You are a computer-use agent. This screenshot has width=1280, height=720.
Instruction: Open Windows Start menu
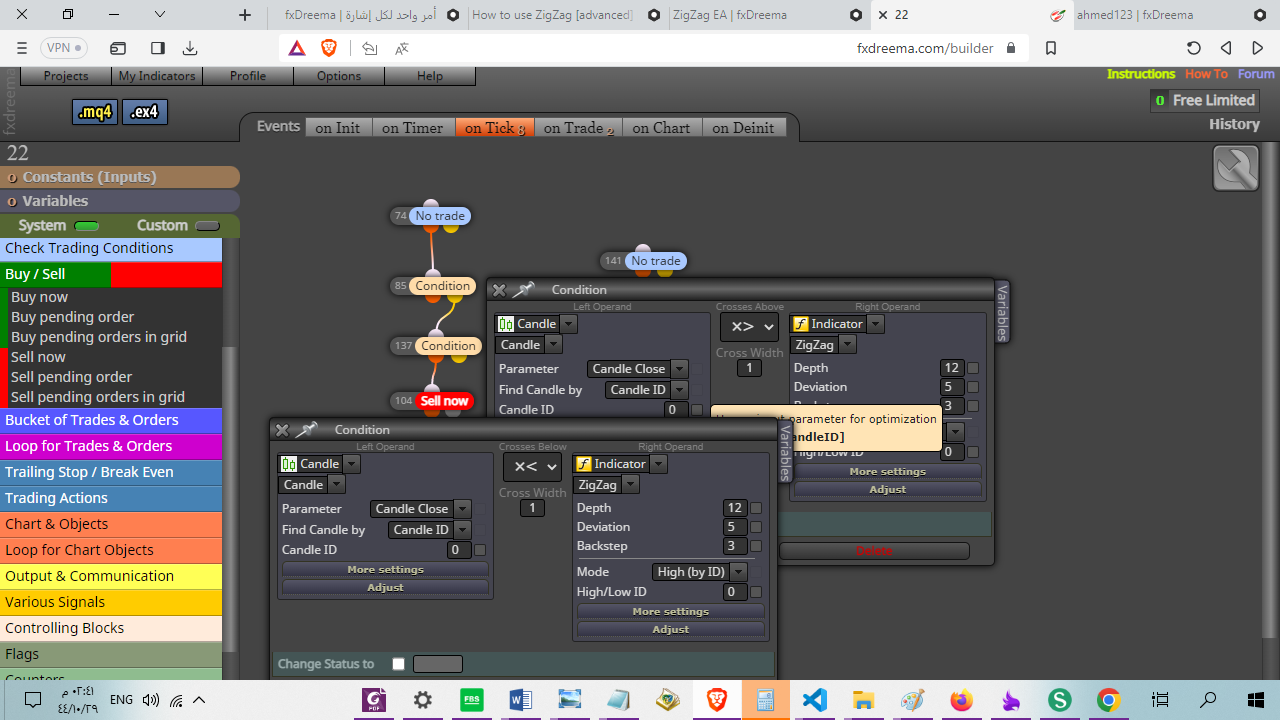(x=1257, y=699)
